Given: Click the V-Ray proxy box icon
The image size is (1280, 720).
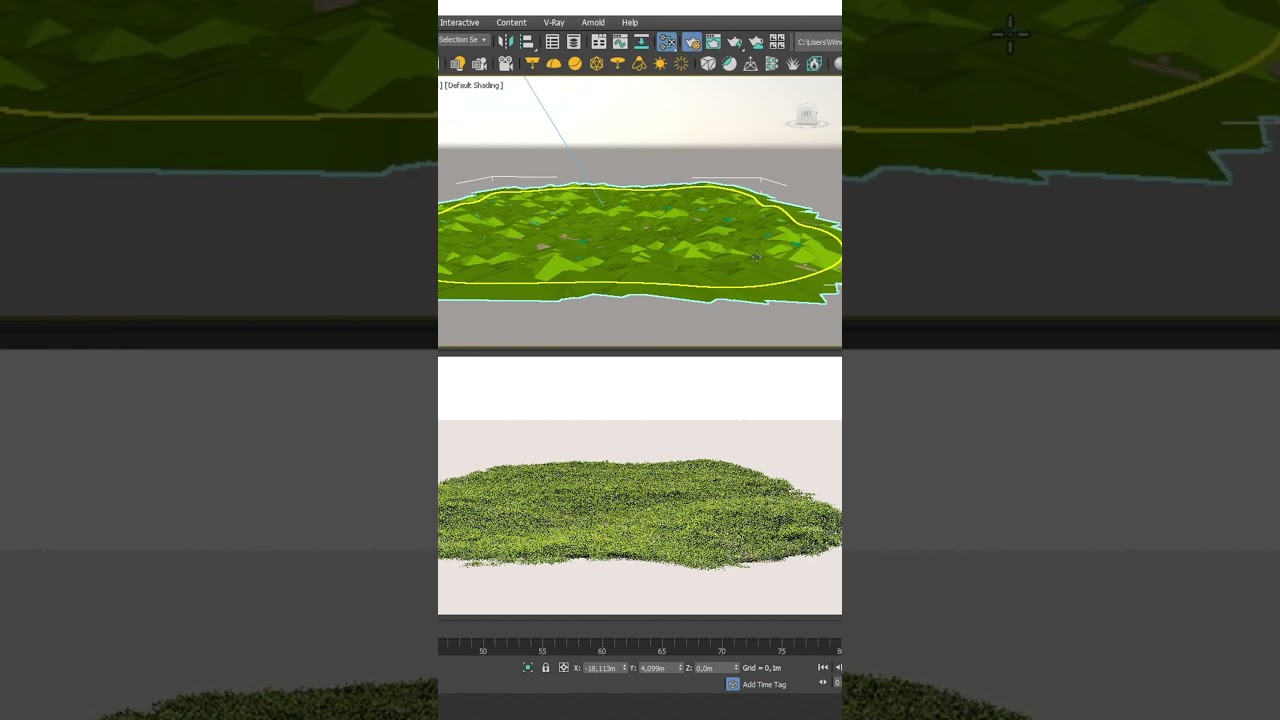Looking at the screenshot, I should coord(708,63).
